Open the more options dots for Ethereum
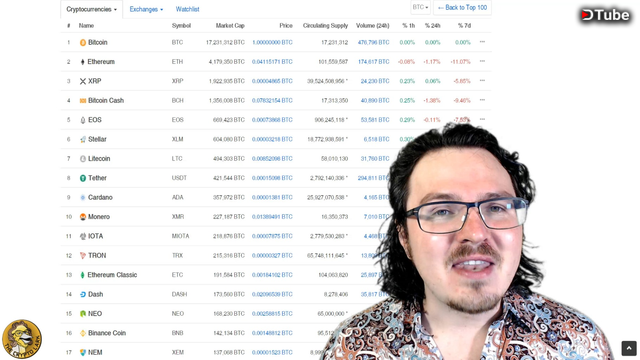This screenshot has height=360, width=640. 482,61
